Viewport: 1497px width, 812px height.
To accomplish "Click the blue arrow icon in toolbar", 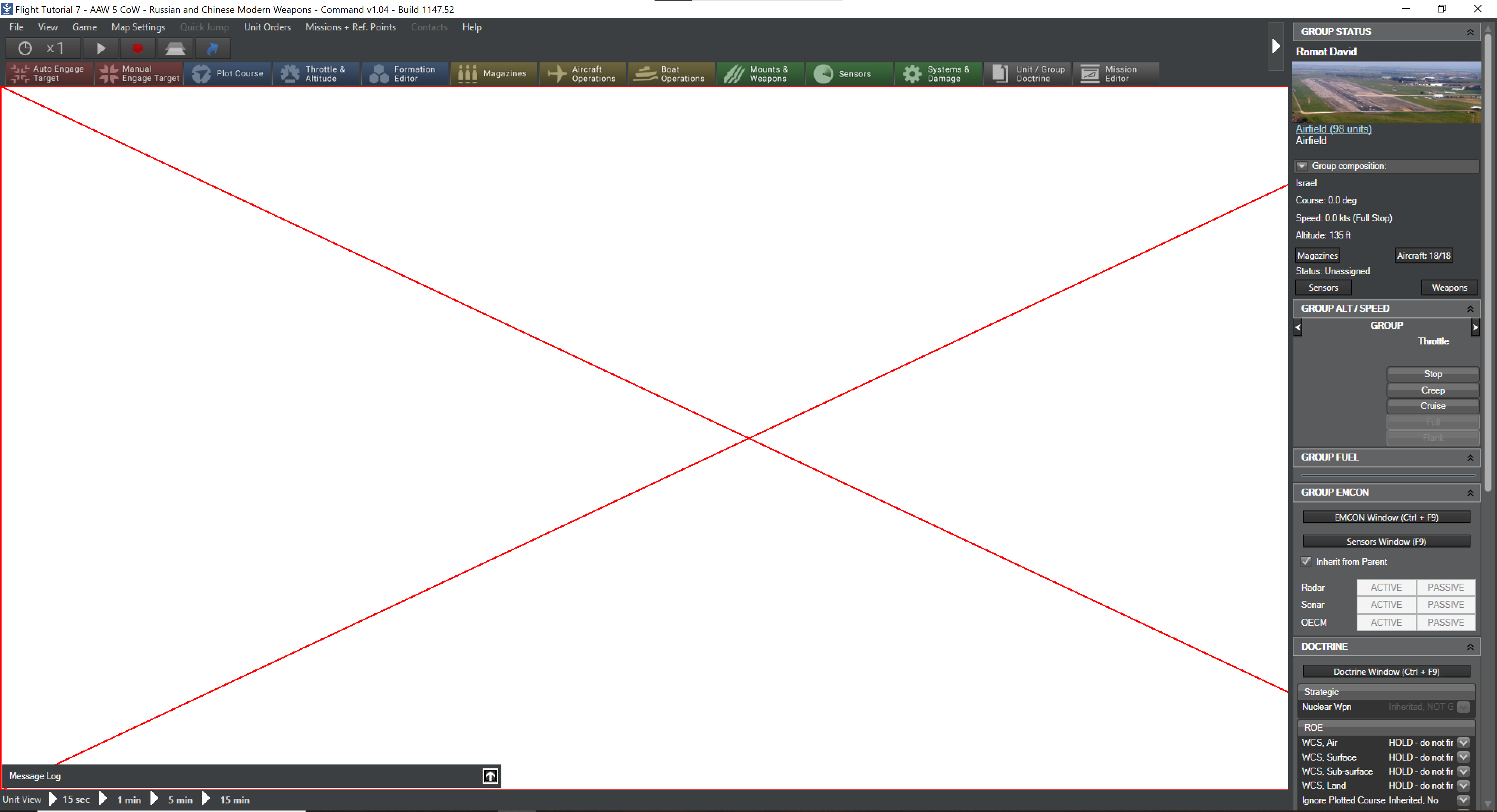I will coord(213,48).
